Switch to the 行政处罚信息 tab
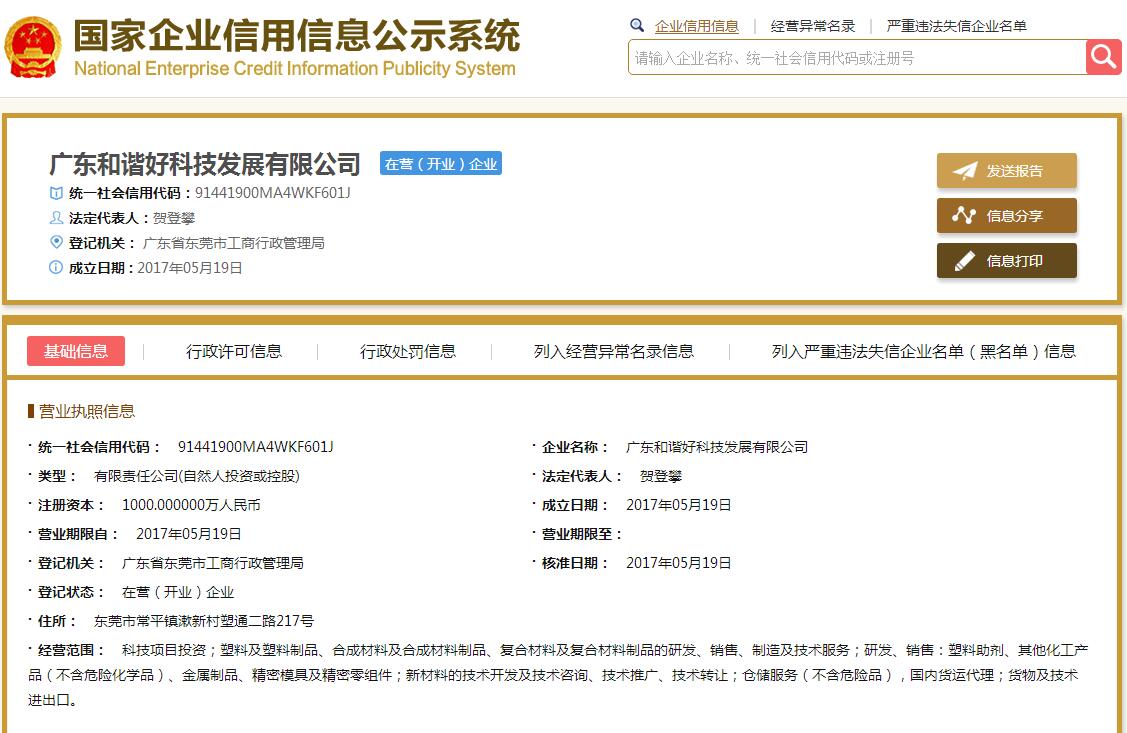The width and height of the screenshot is (1127, 733). (408, 351)
